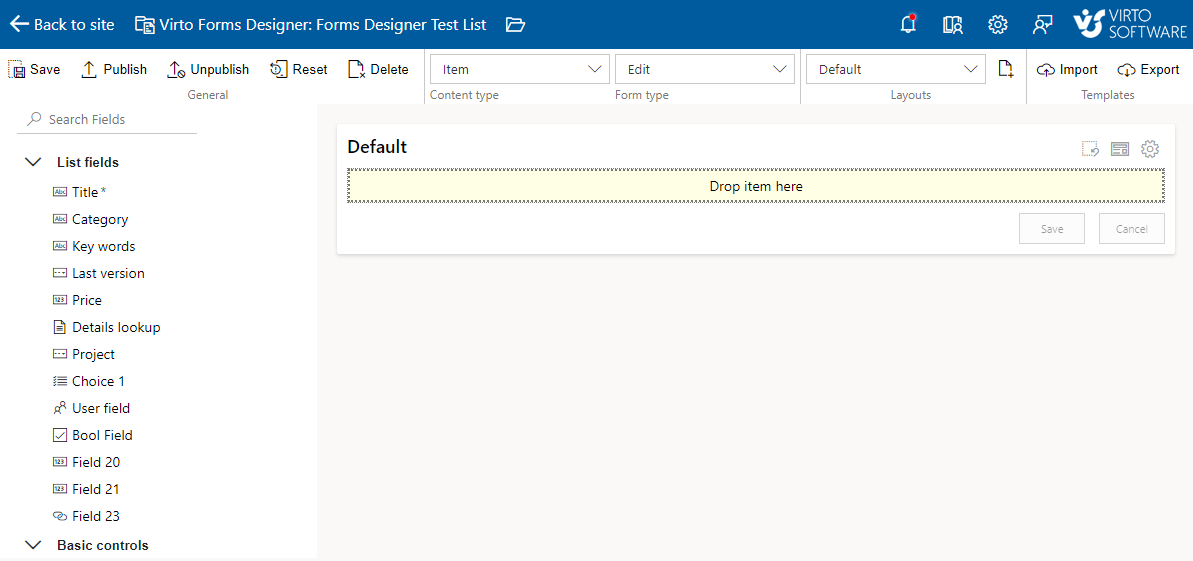Publish the form

[114, 69]
